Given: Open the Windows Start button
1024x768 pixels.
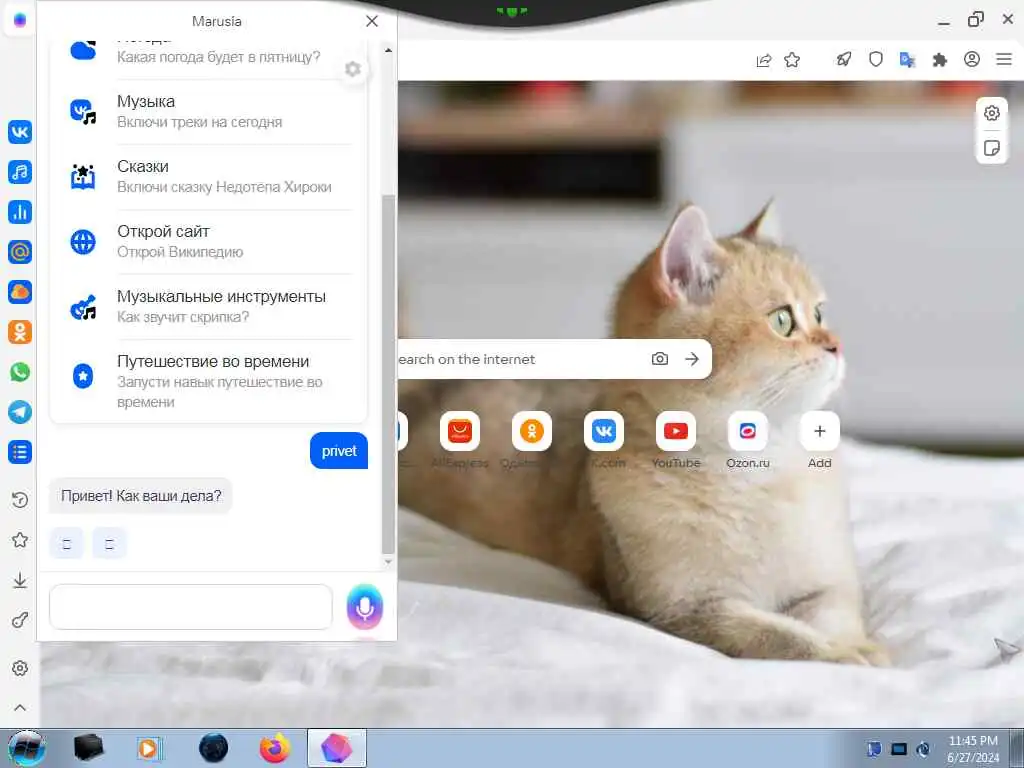Looking at the screenshot, I should point(26,748).
